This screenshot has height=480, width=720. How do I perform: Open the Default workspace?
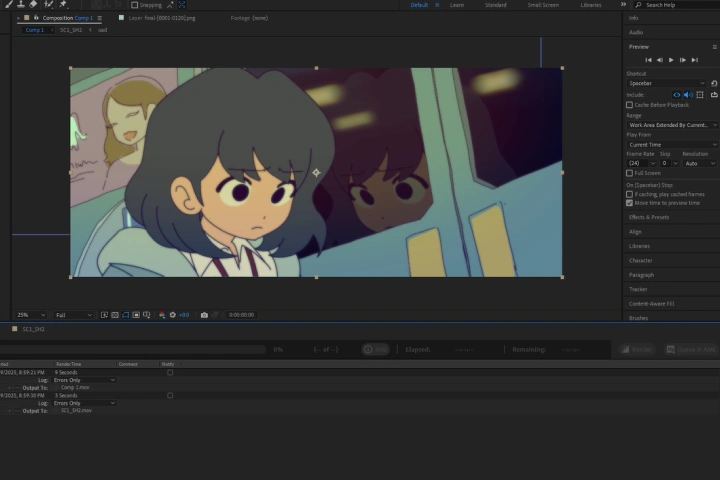[x=419, y=5]
